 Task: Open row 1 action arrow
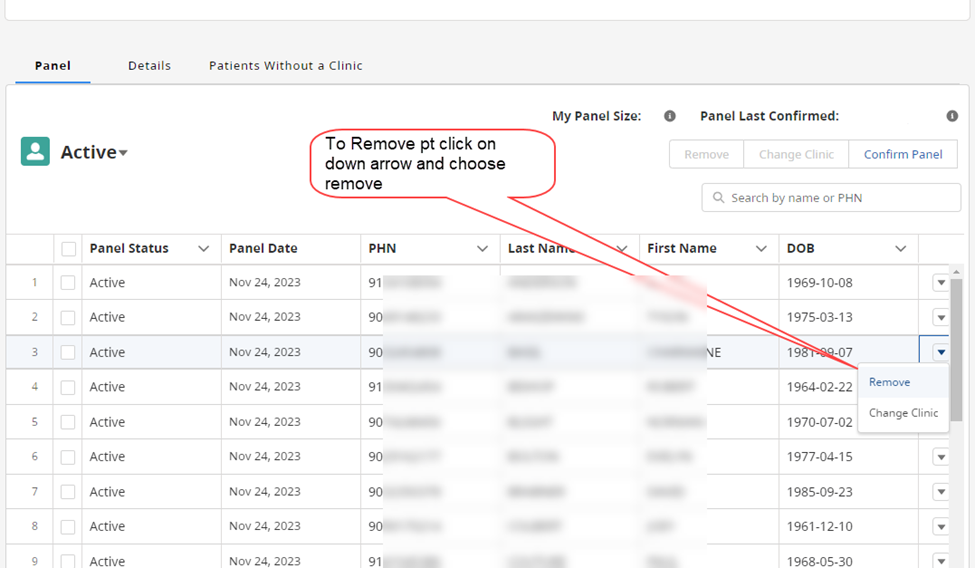940,283
